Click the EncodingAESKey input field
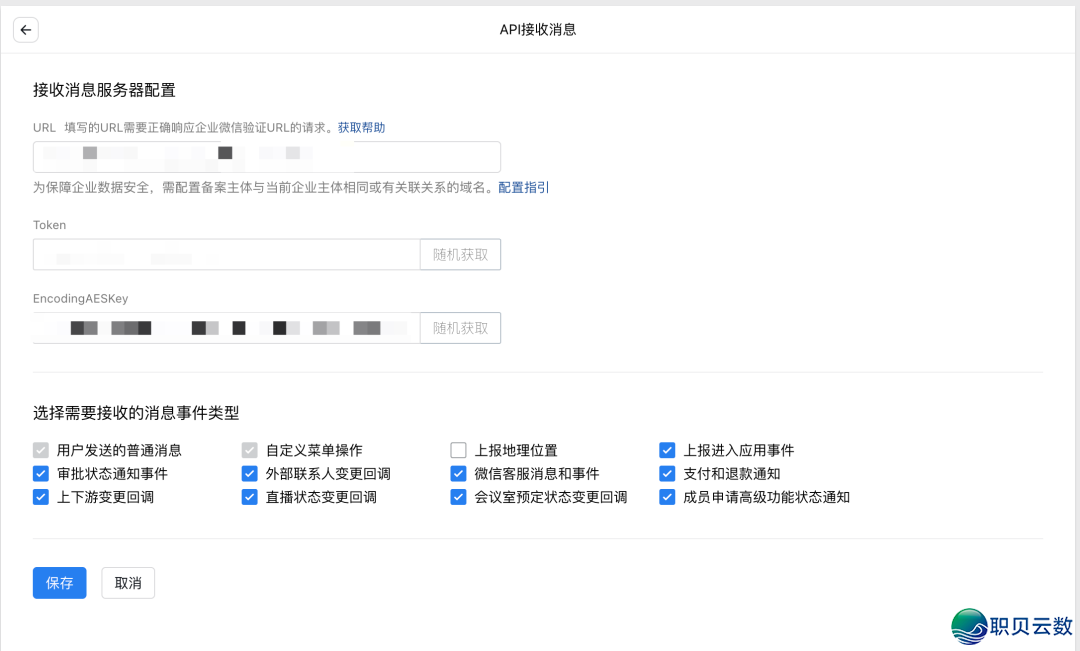1080x651 pixels. (x=226, y=328)
